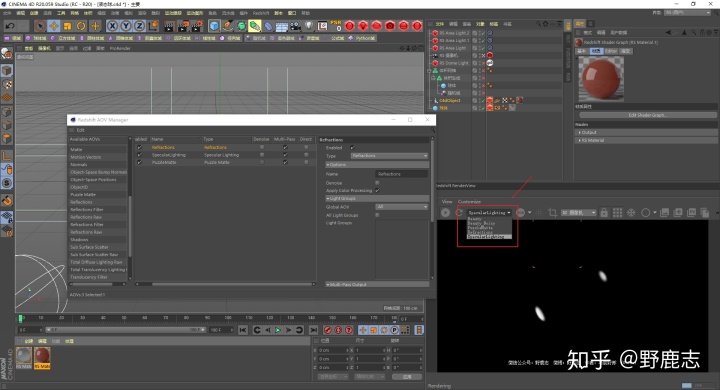Viewport: 720px width, 390px height.
Task: Toggle the Y axis lock
Action: (126, 26)
